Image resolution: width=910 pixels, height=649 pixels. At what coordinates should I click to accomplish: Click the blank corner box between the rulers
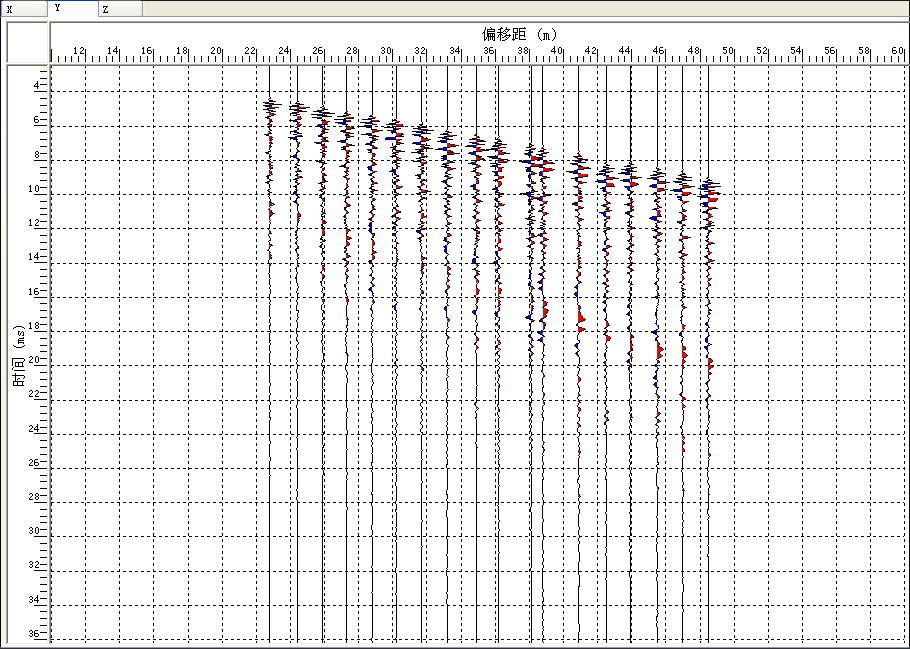pyautogui.click(x=28, y=42)
